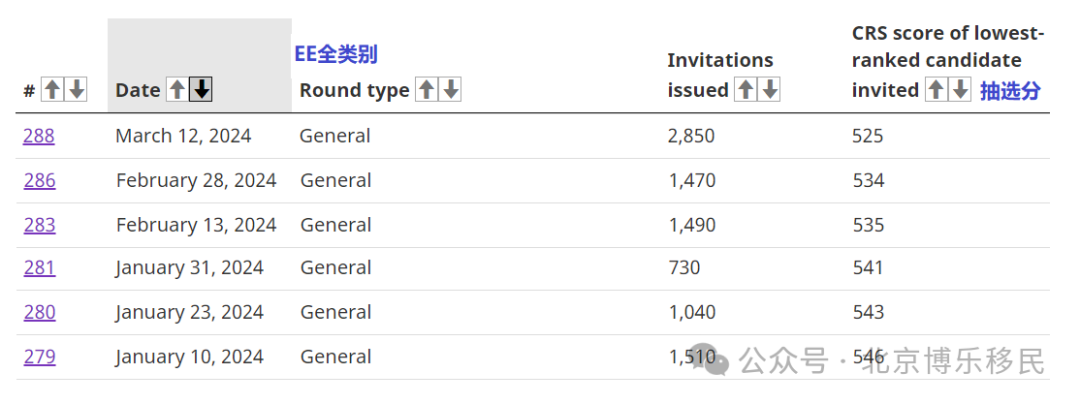The image size is (1080, 404).
Task: Click the active Date descending arrow
Action: (201, 89)
